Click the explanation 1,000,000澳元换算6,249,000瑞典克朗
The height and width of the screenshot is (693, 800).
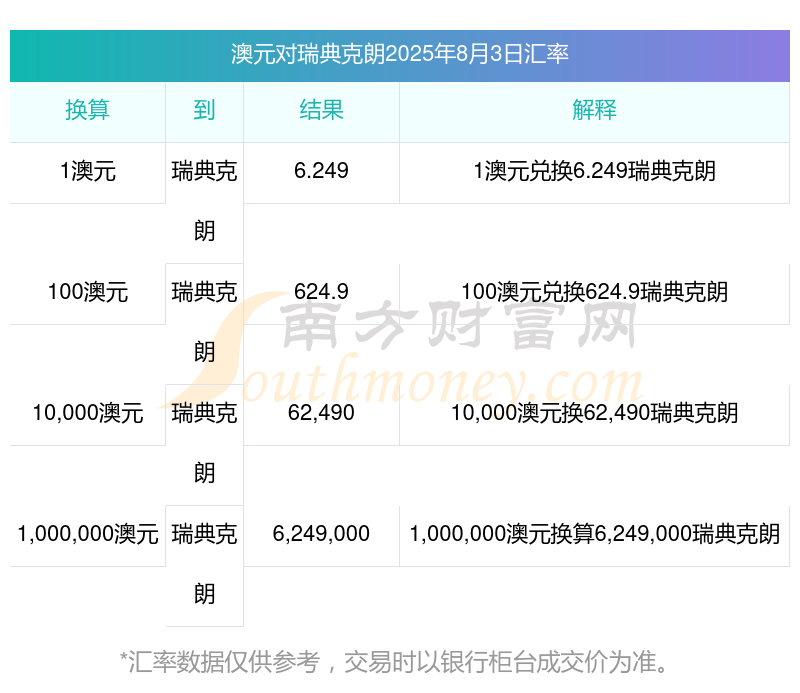594,534
